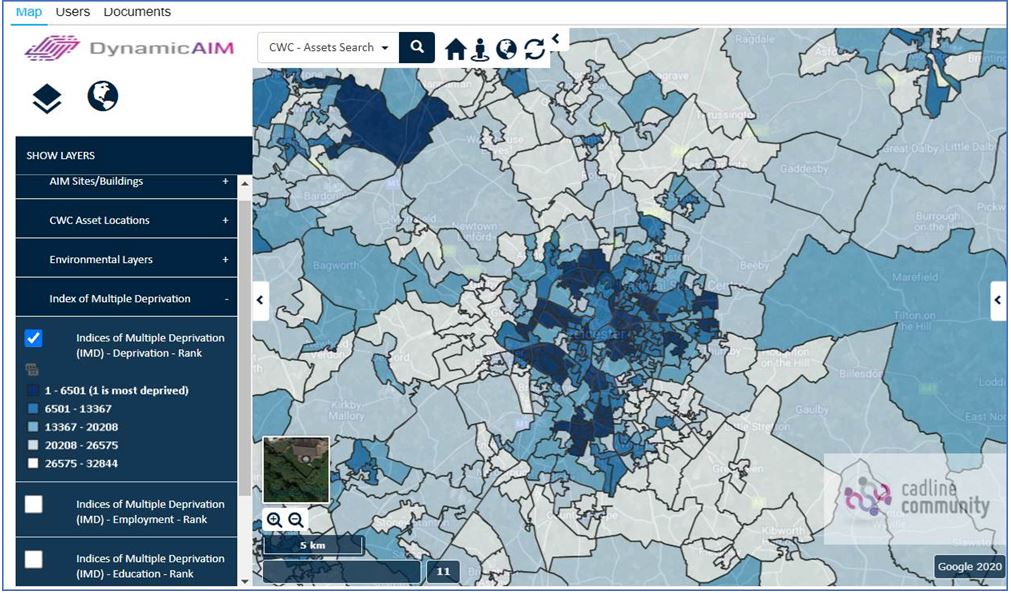
Task: Click the Indices of Multiple Deprivation - Deprivation label
Action: click(x=150, y=345)
